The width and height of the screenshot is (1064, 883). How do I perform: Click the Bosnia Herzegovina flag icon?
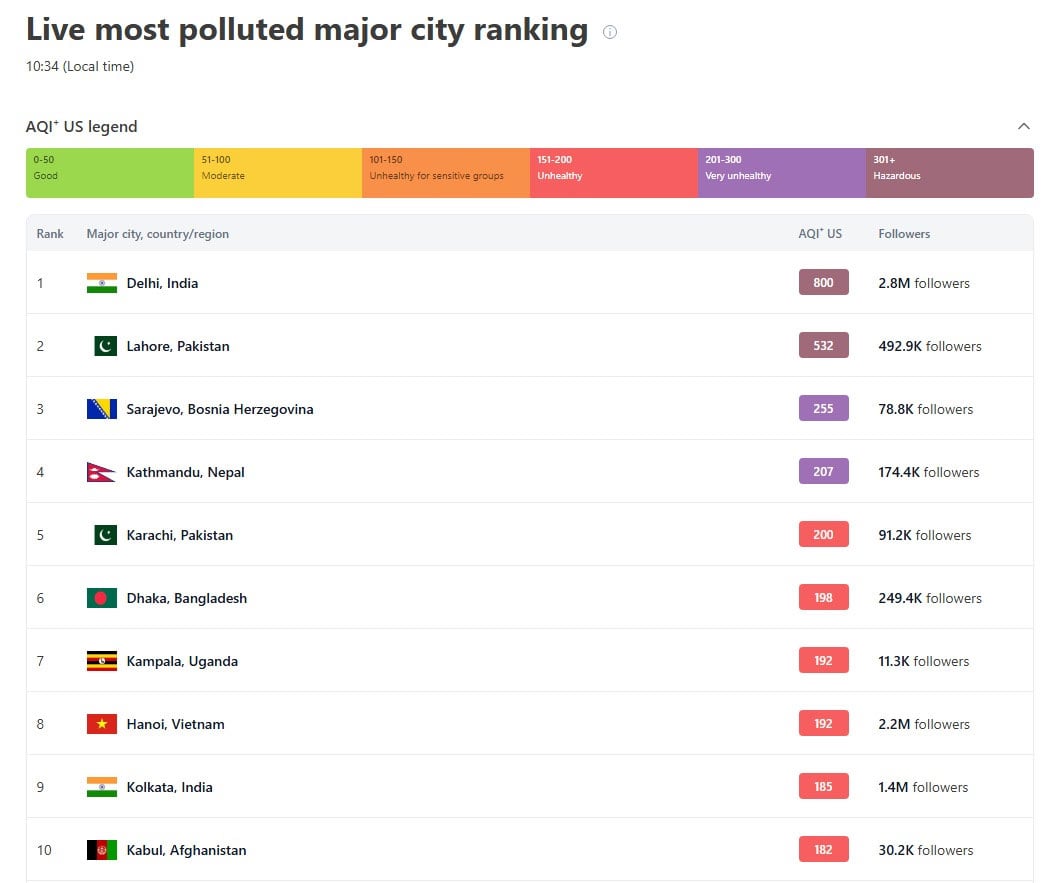(x=102, y=409)
